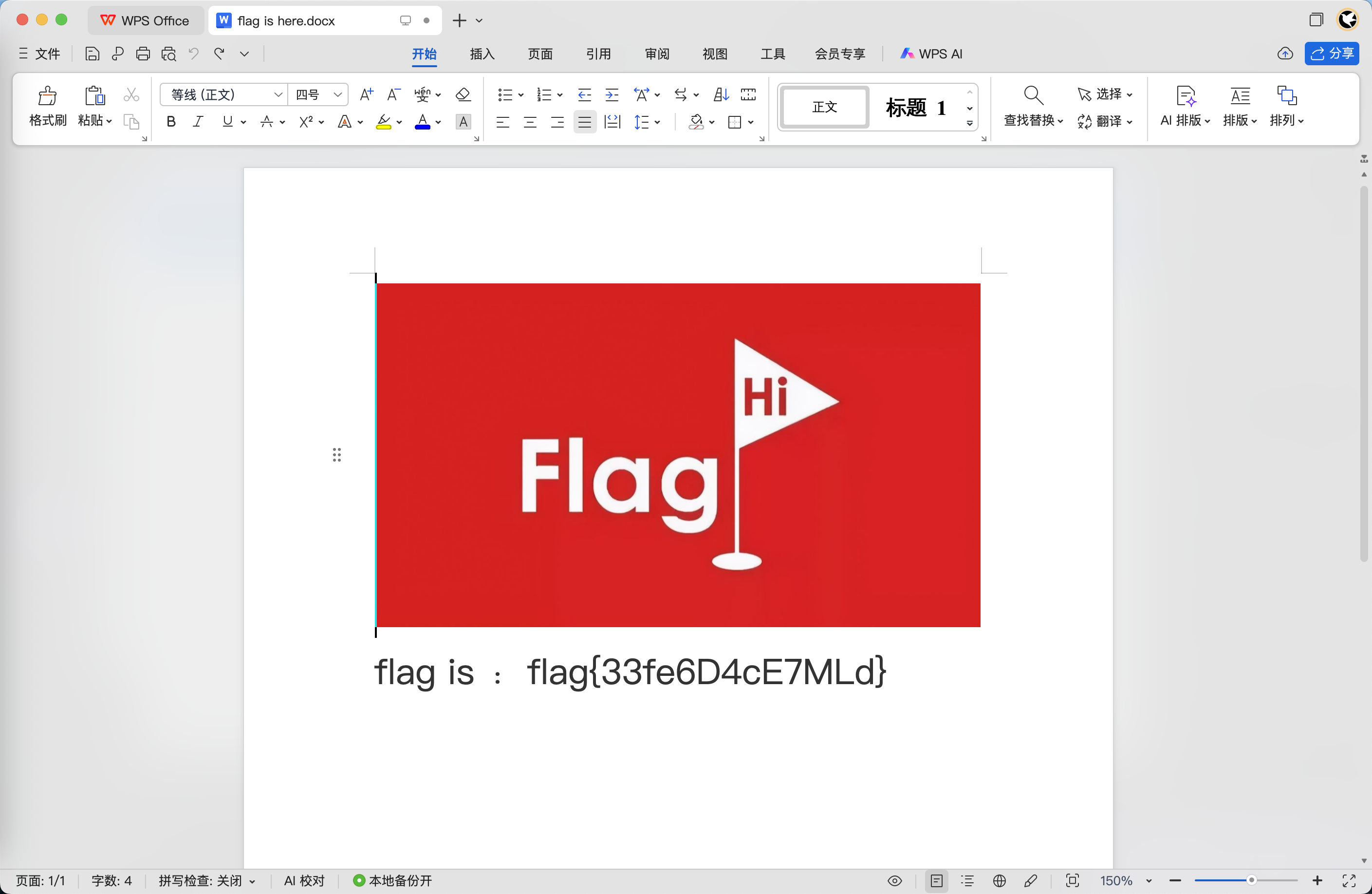Align text right icon

coord(557,122)
